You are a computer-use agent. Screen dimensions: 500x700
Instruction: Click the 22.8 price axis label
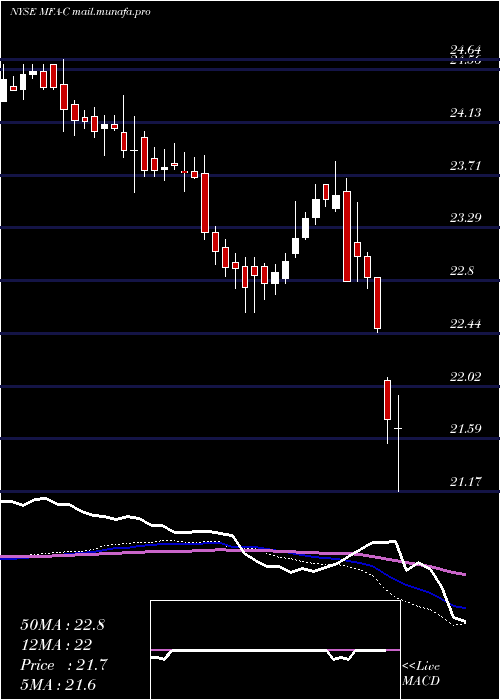[462, 271]
